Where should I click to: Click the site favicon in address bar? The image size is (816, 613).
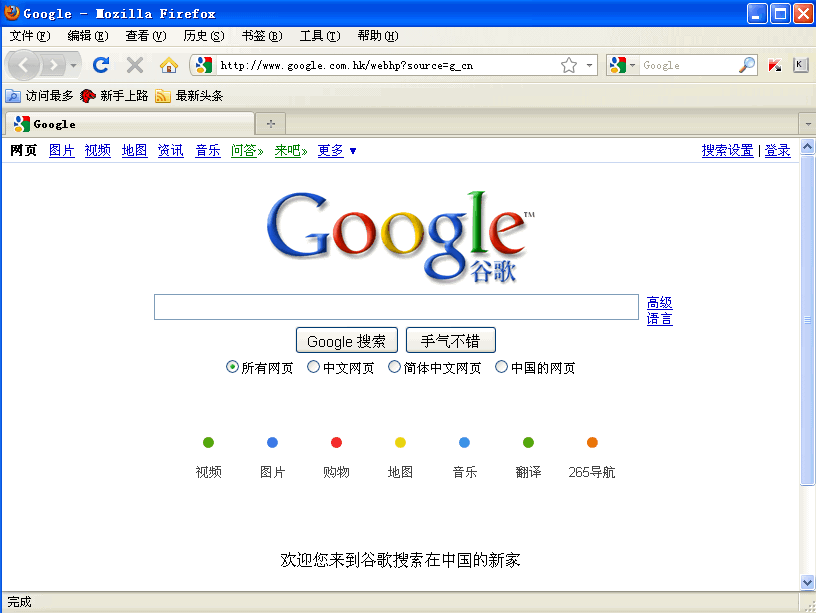(203, 65)
